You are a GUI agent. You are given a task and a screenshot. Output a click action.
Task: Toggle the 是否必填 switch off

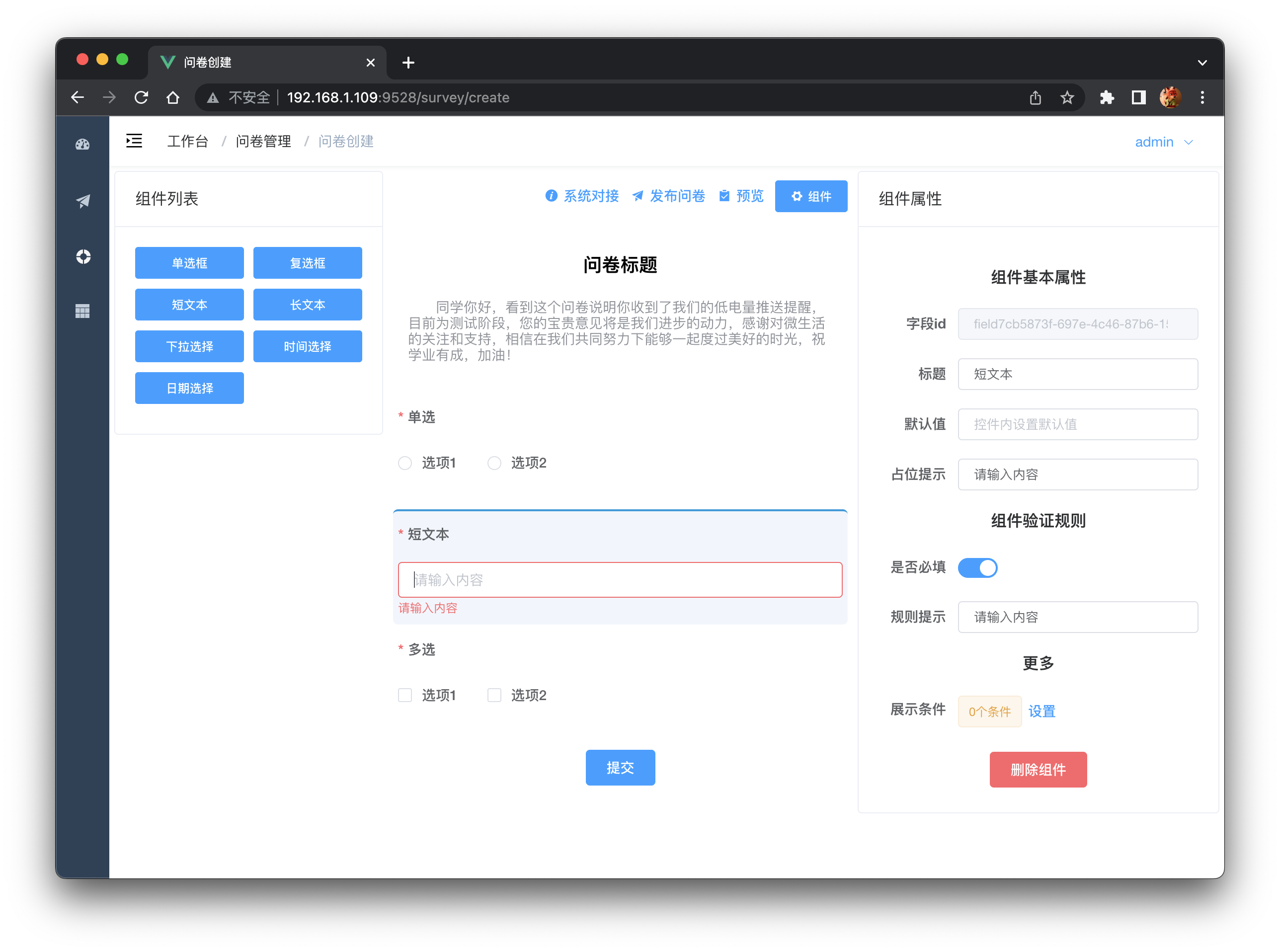[x=977, y=567]
